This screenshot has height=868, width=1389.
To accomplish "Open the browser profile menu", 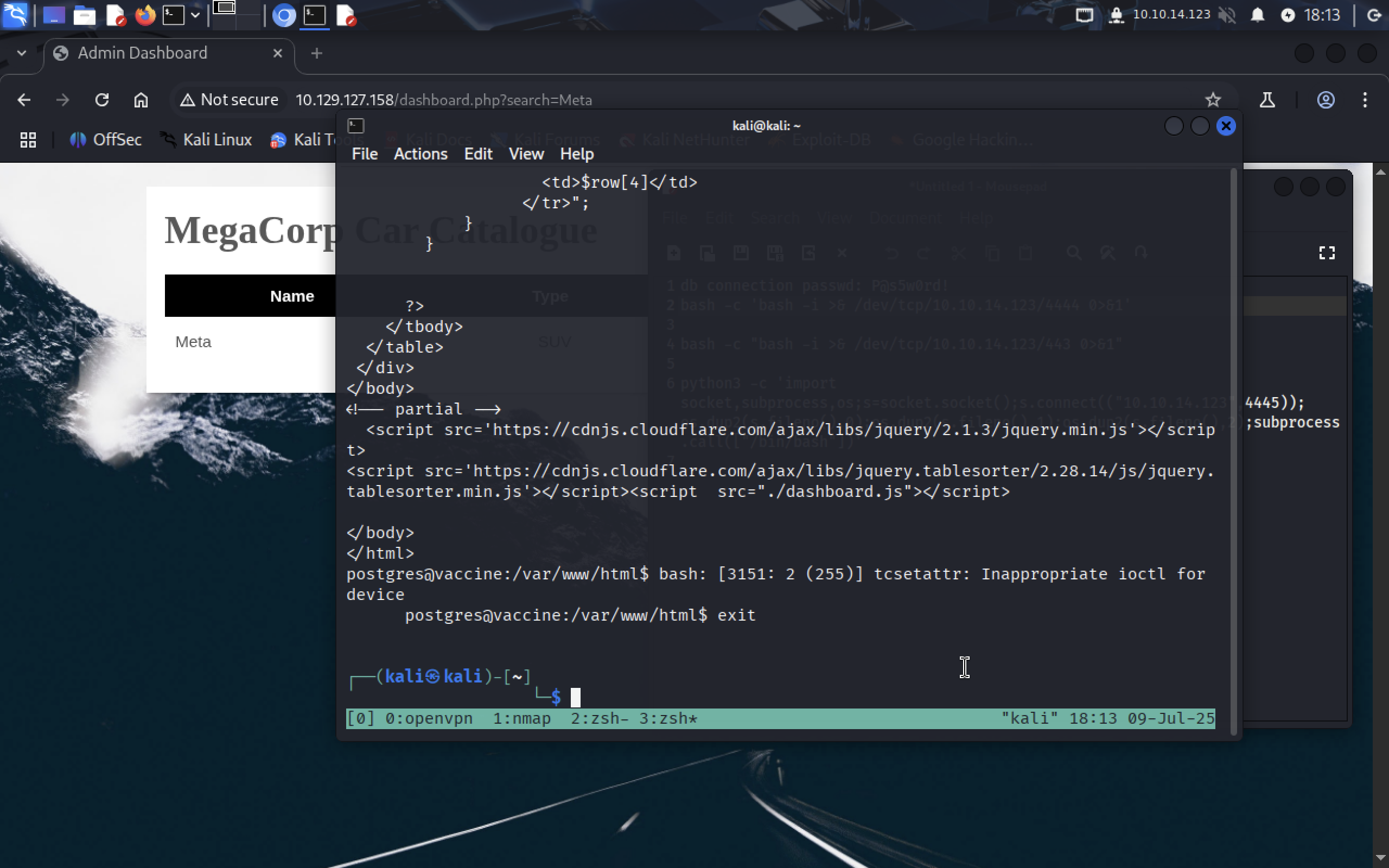I will (1326, 100).
